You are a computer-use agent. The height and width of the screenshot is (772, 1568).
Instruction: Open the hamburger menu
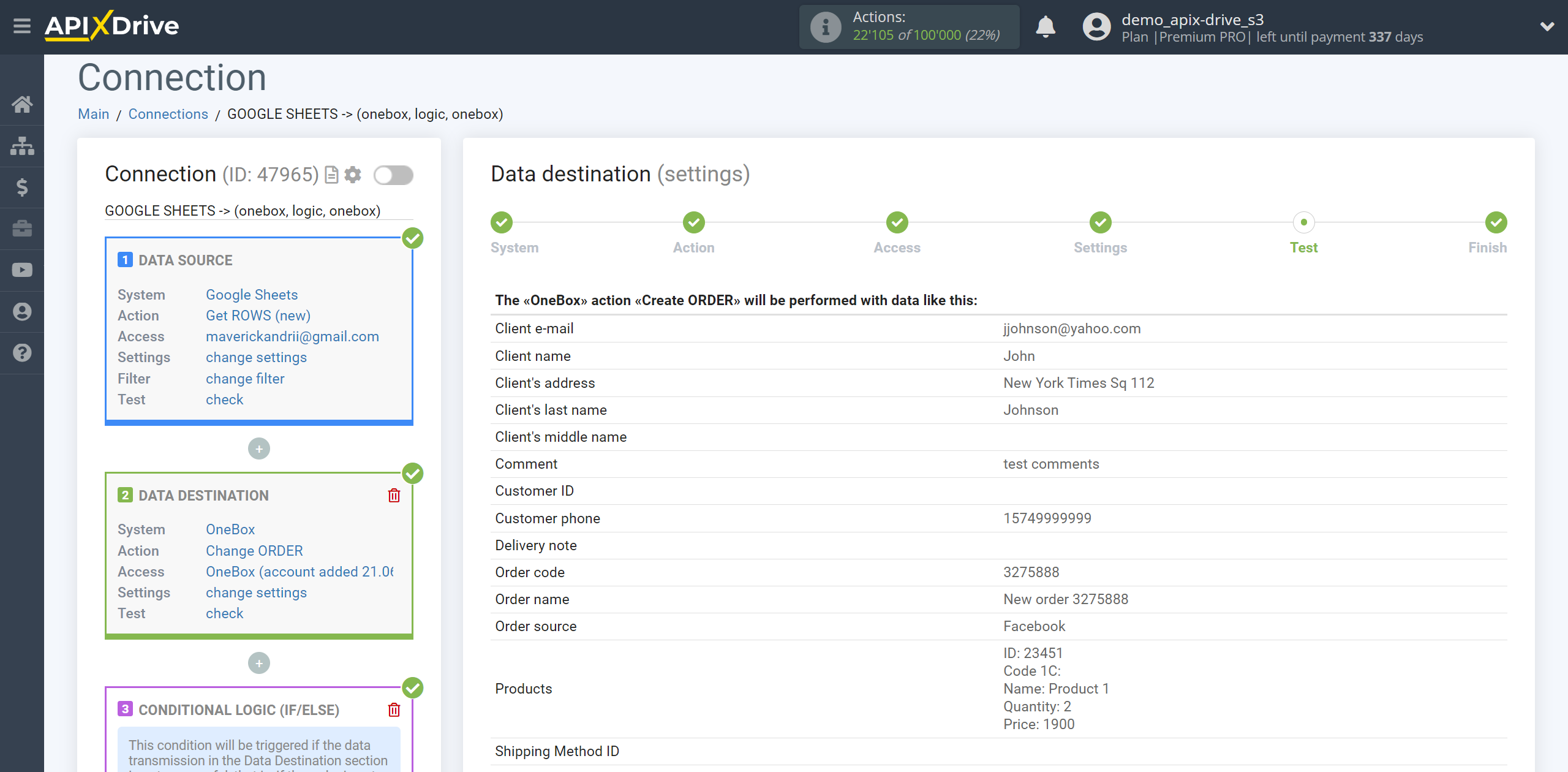click(x=22, y=26)
